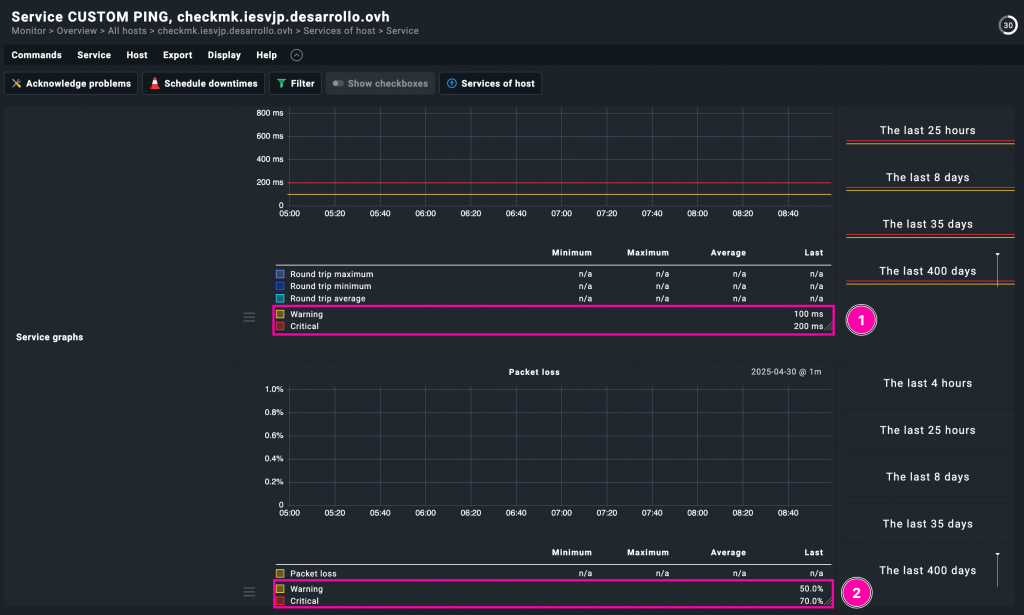This screenshot has width=1024, height=615.
Task: Click the Packet loss legend color swatch
Action: tap(281, 574)
